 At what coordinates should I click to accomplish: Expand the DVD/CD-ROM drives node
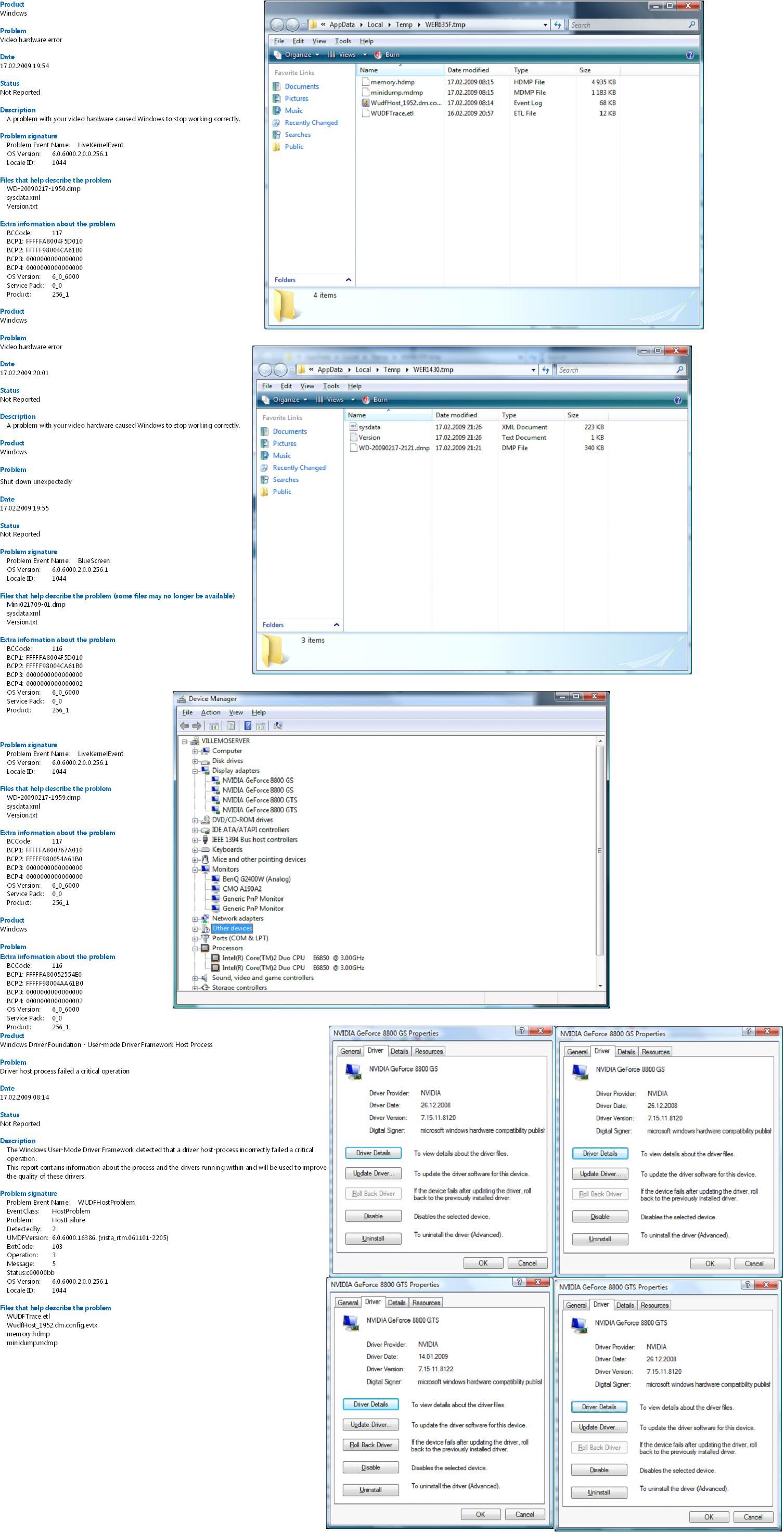coord(195,820)
